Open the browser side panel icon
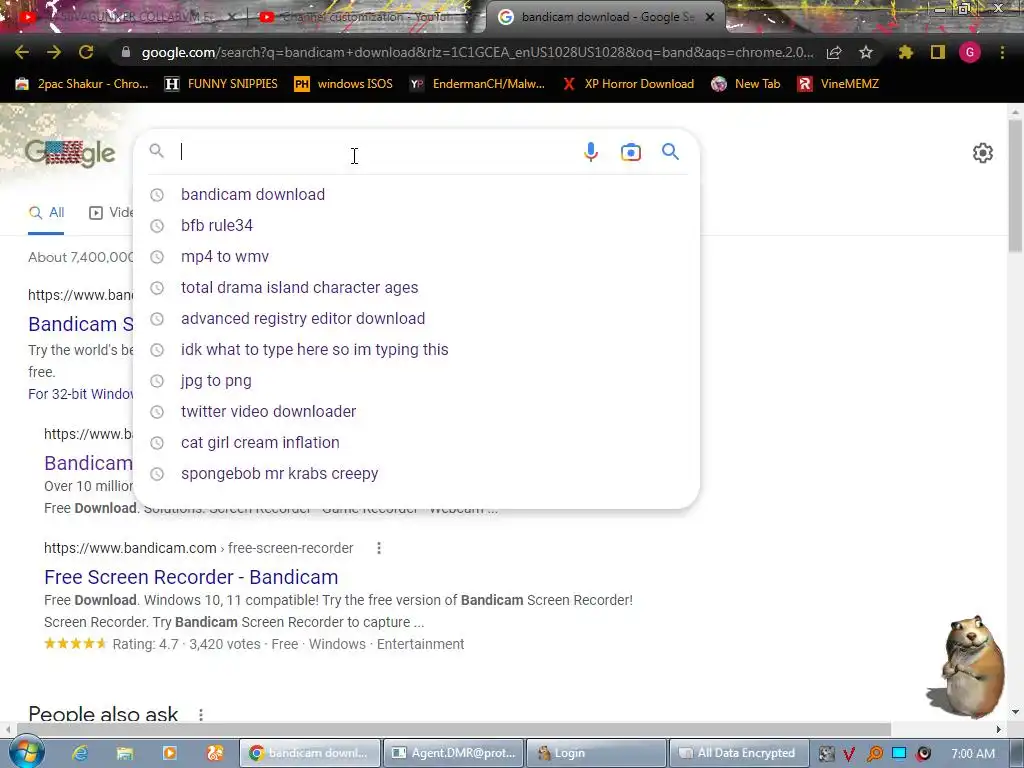Screen dimensions: 1024x768 (938, 52)
